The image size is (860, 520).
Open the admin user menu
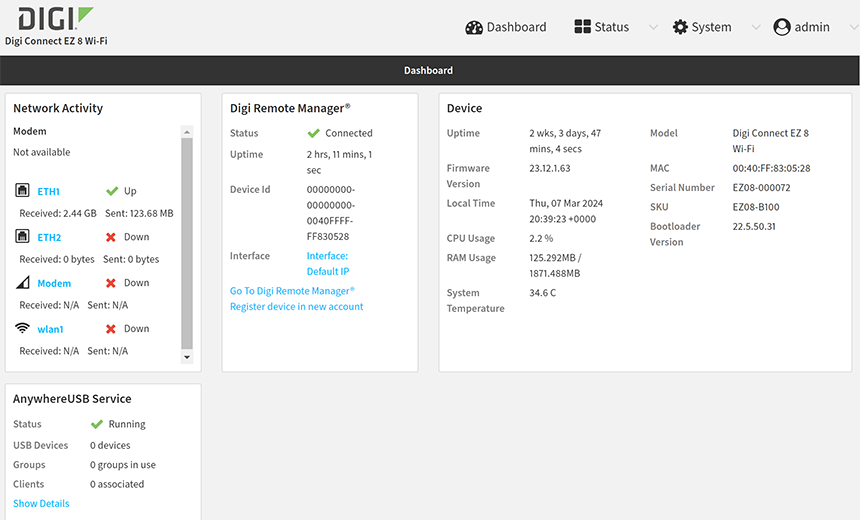click(x=801, y=27)
